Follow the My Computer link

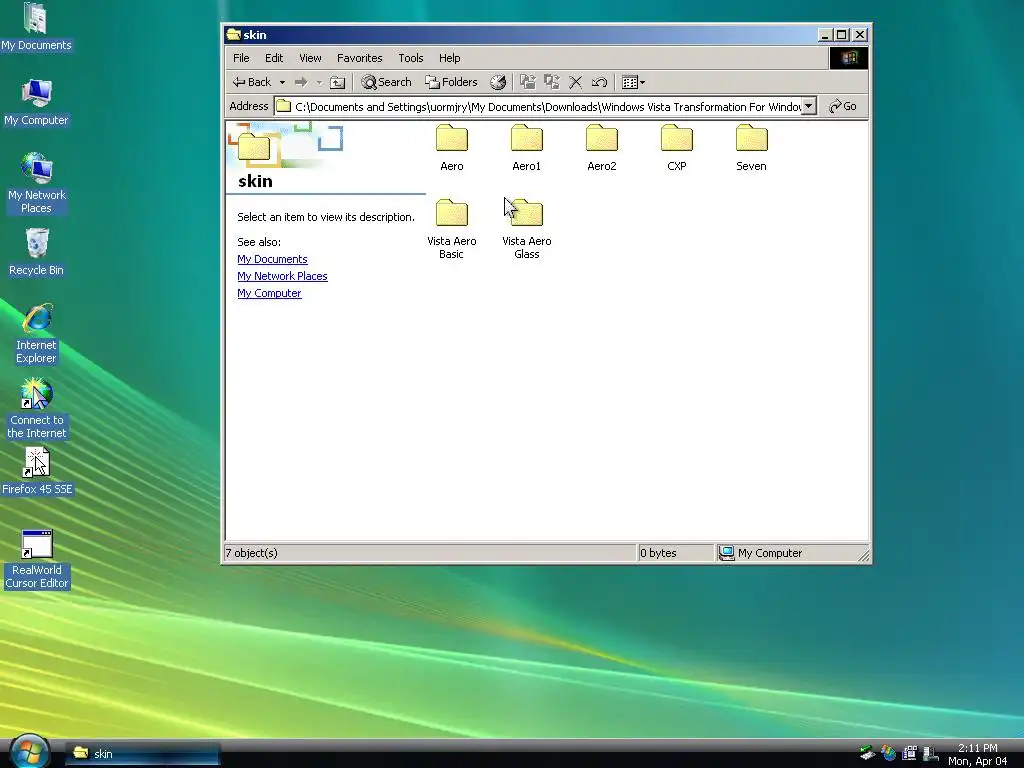[269, 293]
